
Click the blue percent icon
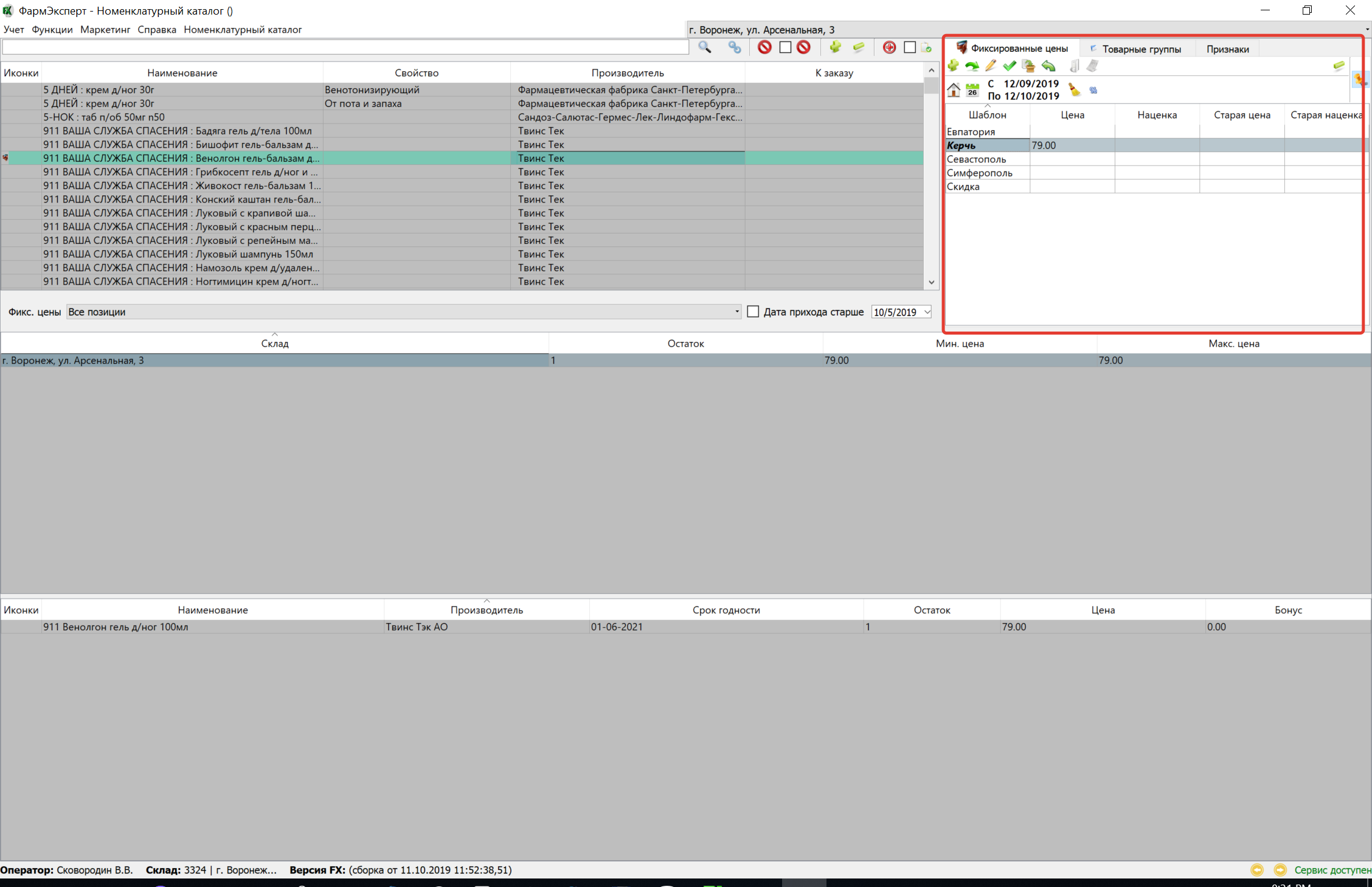pyautogui.click(x=1093, y=90)
